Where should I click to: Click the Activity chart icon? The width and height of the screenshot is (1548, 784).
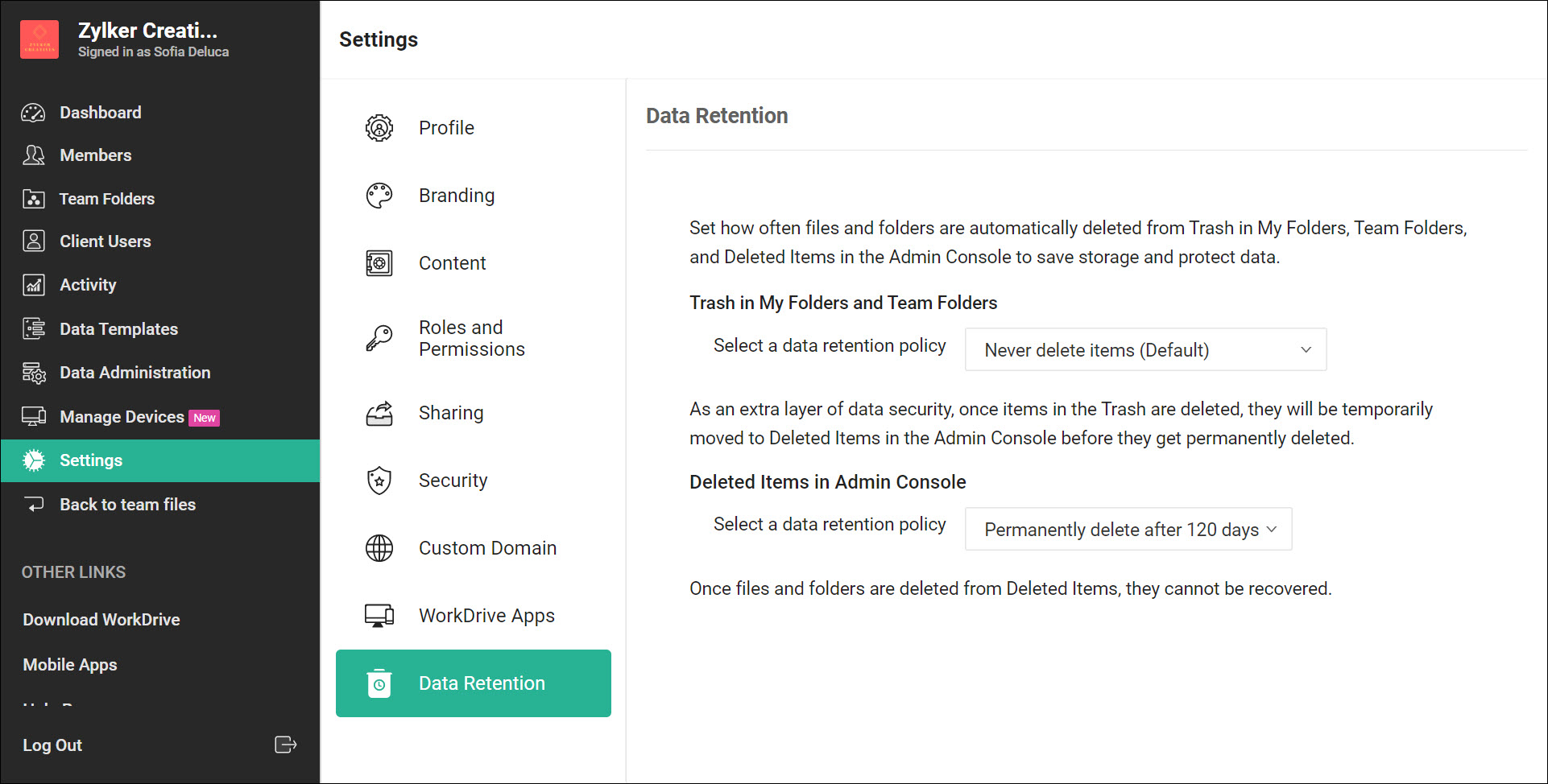point(33,285)
